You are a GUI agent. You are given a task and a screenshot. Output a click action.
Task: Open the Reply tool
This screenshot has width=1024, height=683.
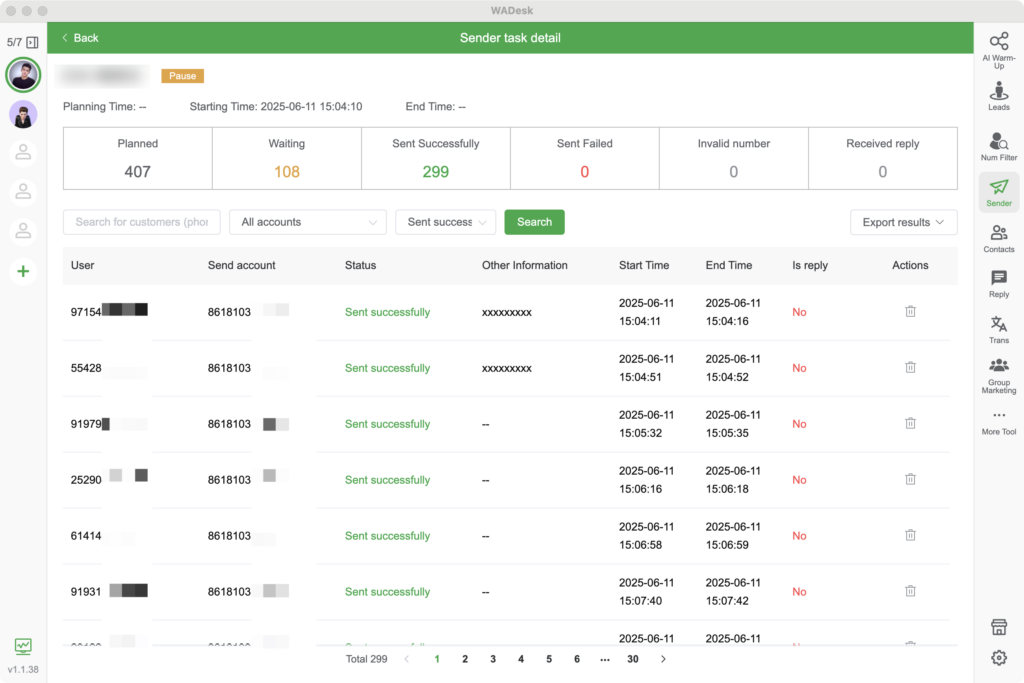999,284
